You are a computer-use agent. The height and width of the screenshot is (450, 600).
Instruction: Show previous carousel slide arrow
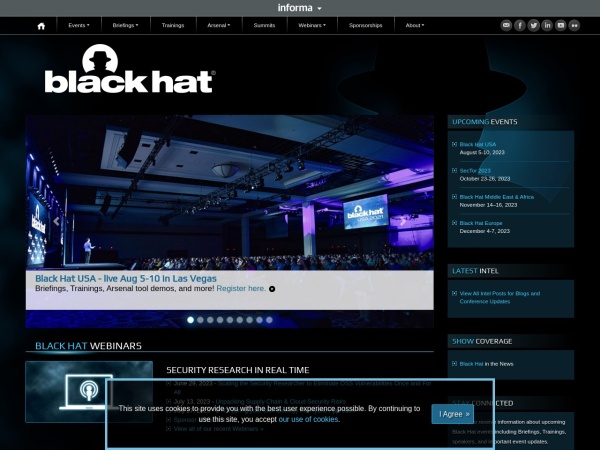click(57, 221)
